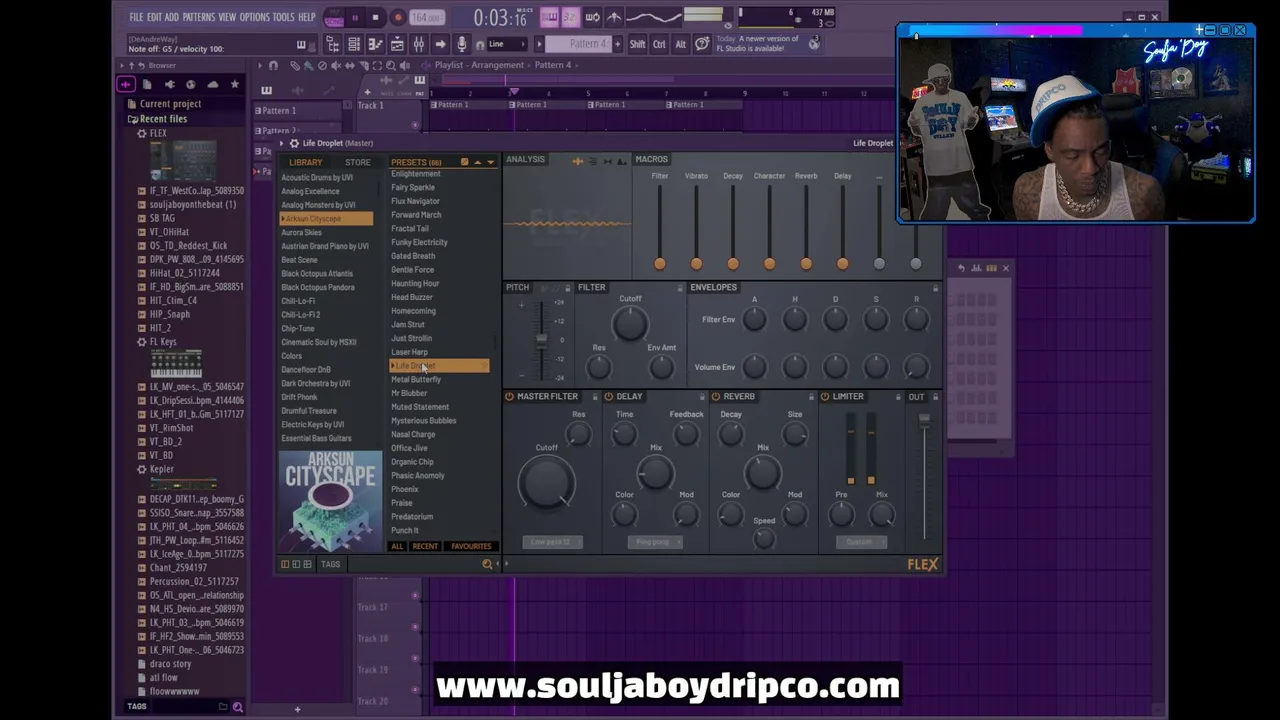Adjust the Reverb macro slider handle
This screenshot has height=720, width=1280.
[806, 264]
